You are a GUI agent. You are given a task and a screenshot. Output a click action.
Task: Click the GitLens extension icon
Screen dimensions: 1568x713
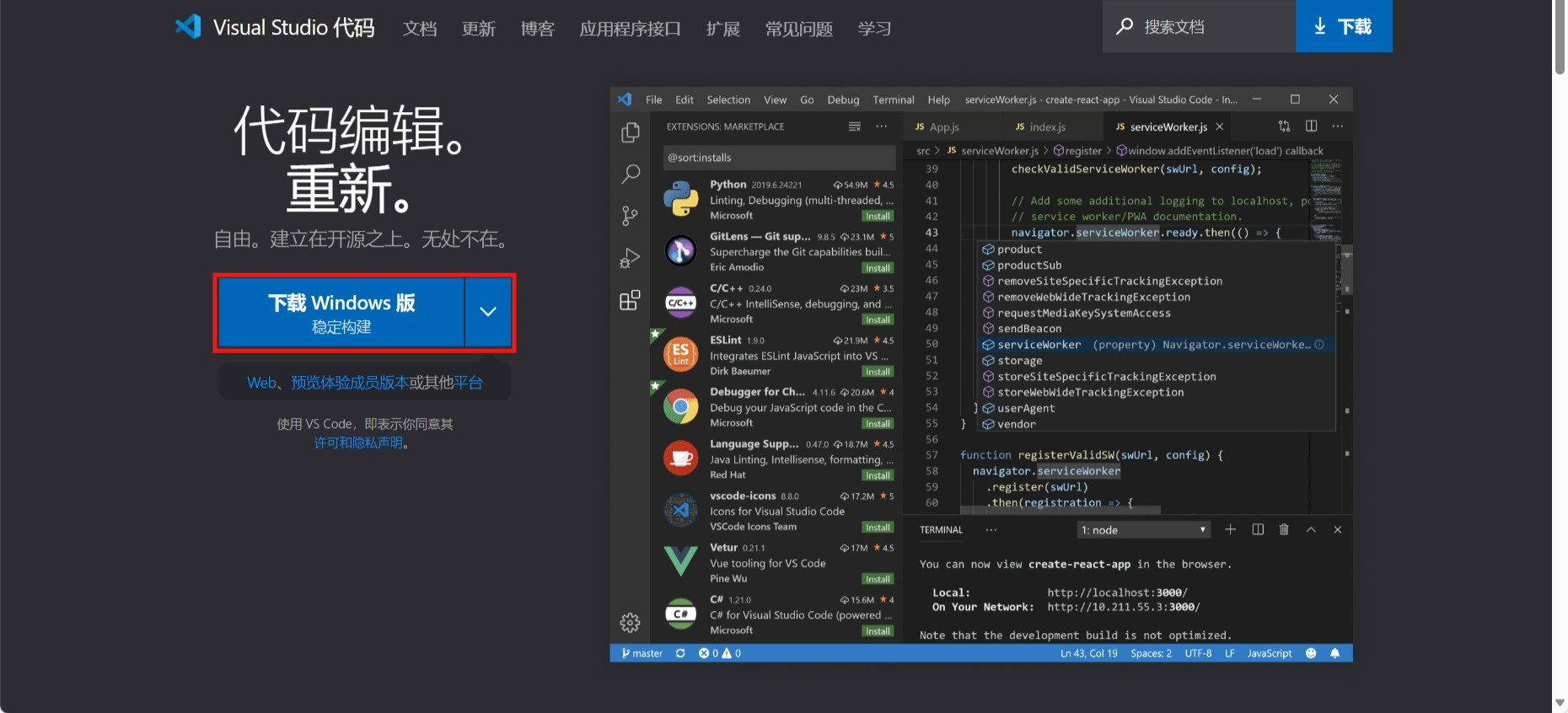[x=681, y=250]
